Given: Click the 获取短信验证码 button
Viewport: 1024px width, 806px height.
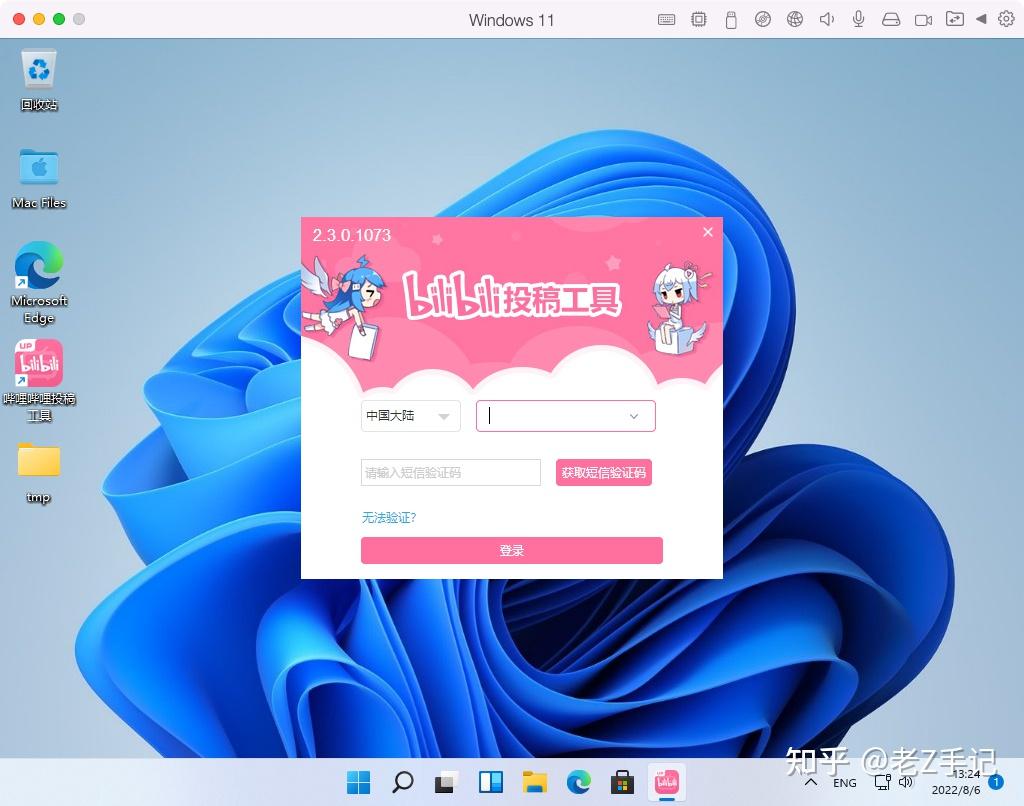Looking at the screenshot, I should click(603, 471).
